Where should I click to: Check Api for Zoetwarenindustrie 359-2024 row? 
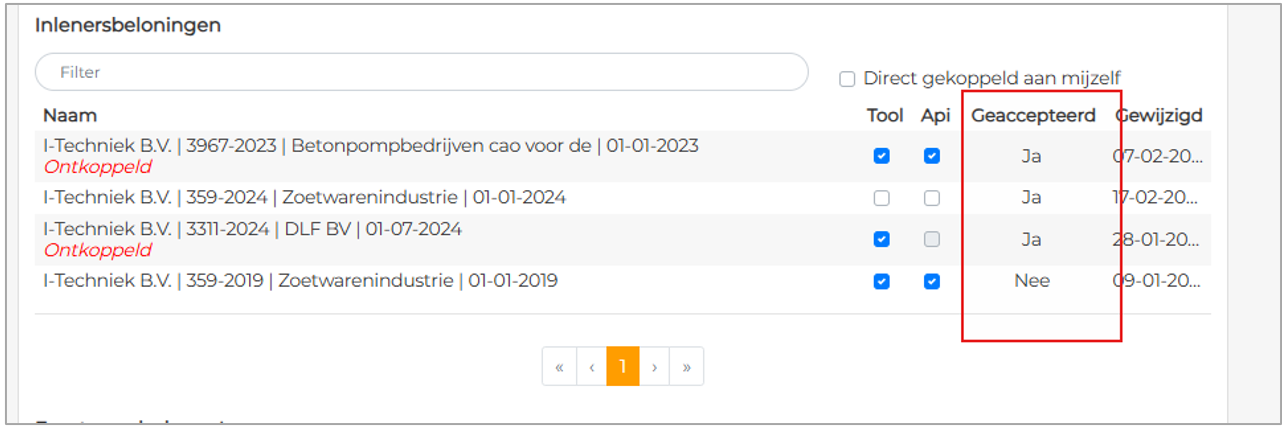pos(932,198)
